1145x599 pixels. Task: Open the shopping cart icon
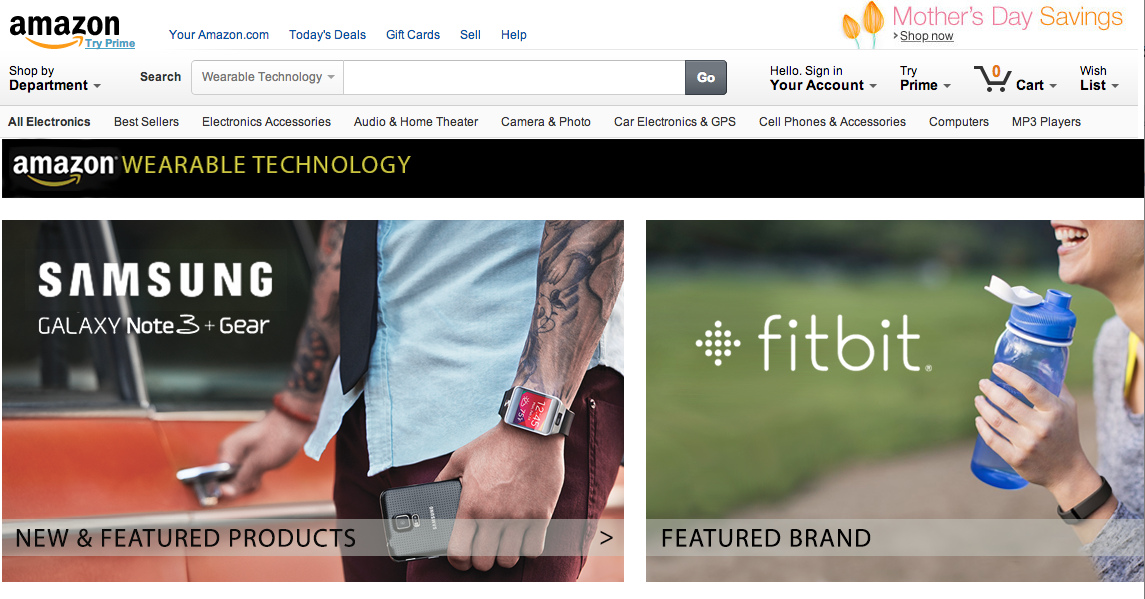[992, 77]
